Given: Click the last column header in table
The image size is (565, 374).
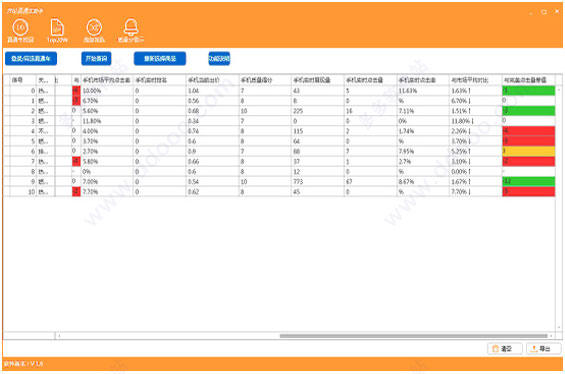Looking at the screenshot, I should pyautogui.click(x=528, y=80).
